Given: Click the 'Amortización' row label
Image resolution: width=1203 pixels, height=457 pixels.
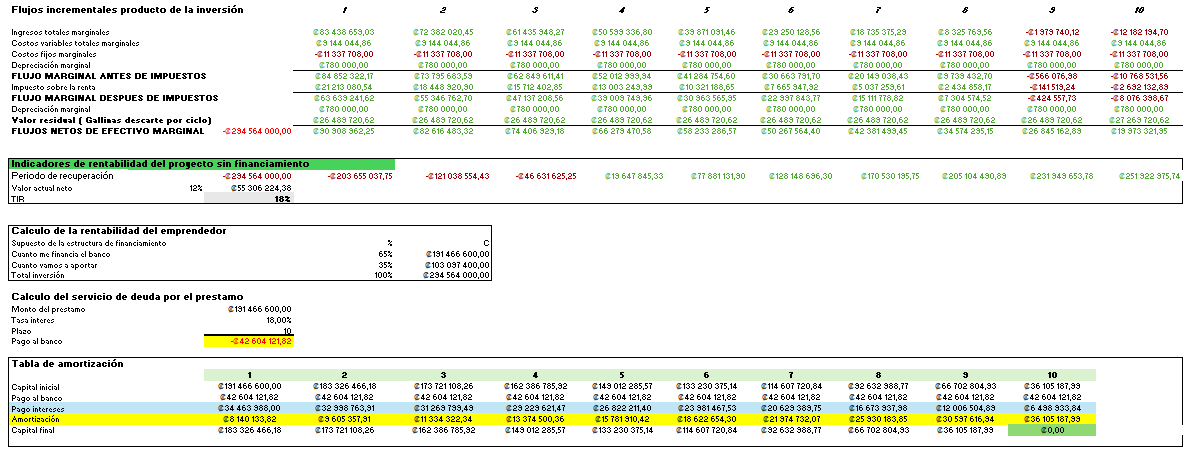Looking at the screenshot, I should pyautogui.click(x=38, y=420).
